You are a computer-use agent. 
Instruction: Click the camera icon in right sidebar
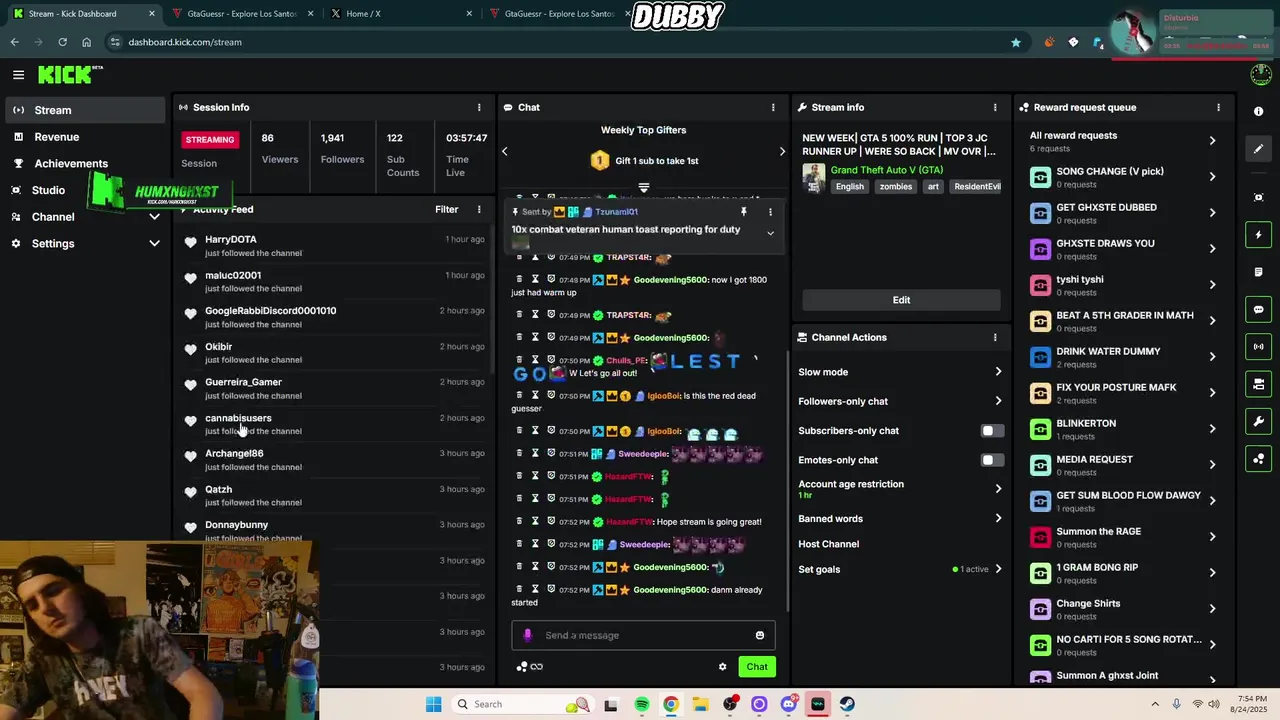click(x=1259, y=384)
